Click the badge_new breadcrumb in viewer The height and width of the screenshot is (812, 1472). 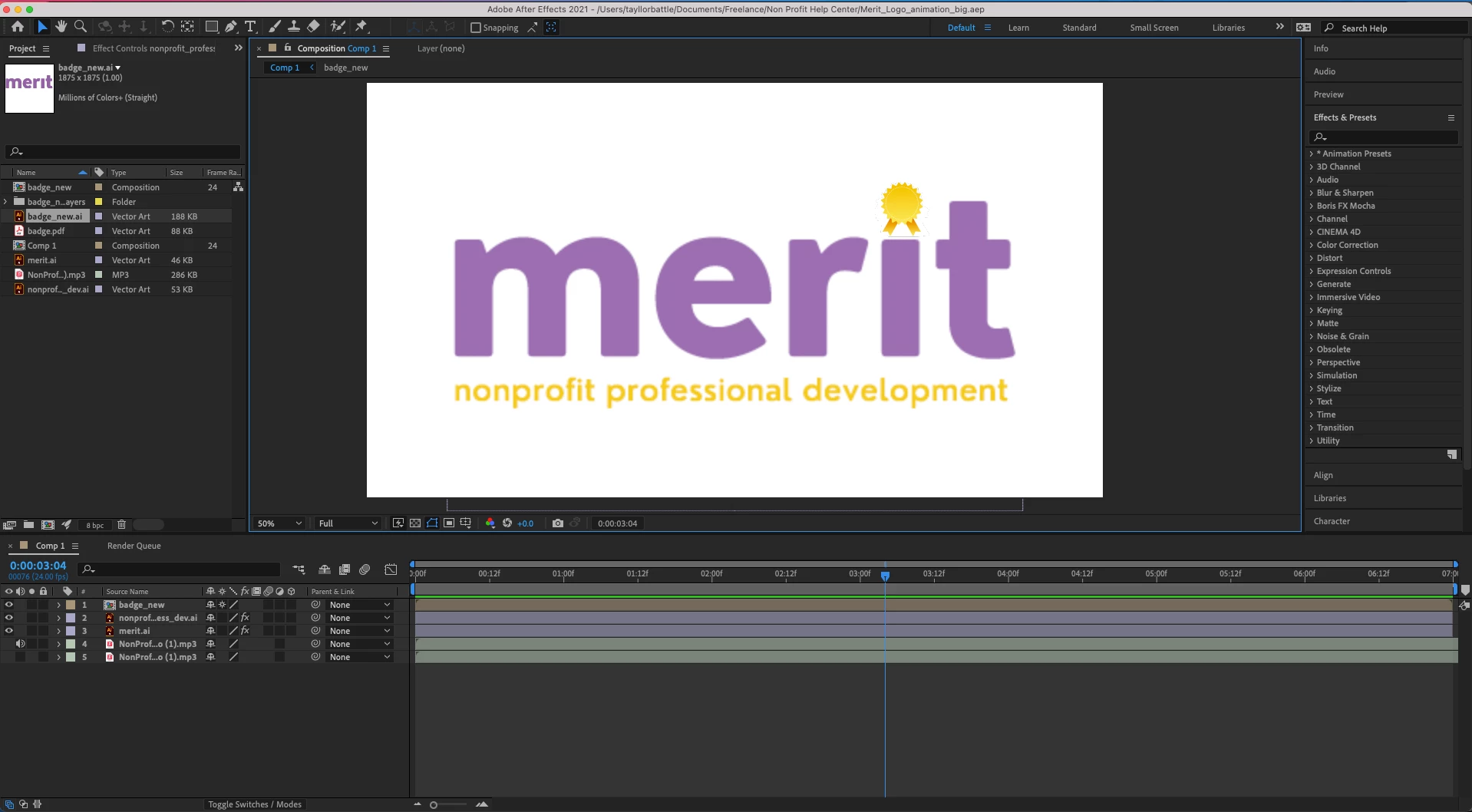(x=345, y=68)
